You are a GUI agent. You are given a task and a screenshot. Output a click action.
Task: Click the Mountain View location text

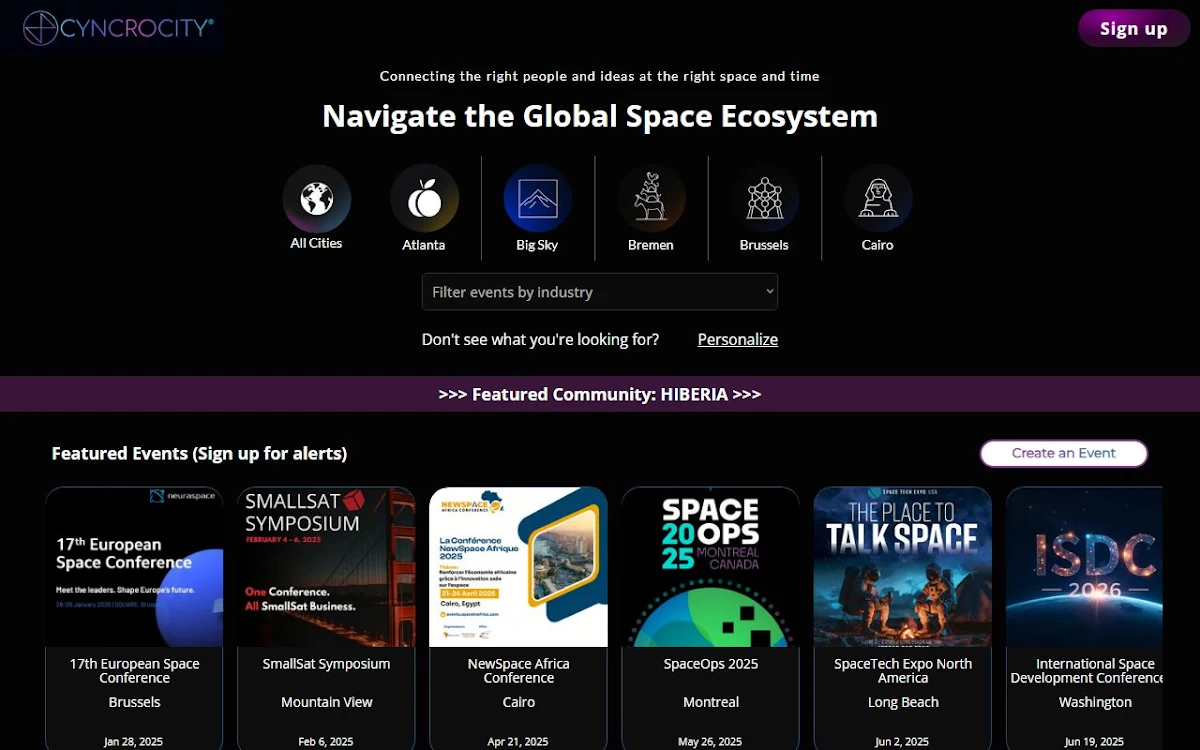tap(326, 703)
